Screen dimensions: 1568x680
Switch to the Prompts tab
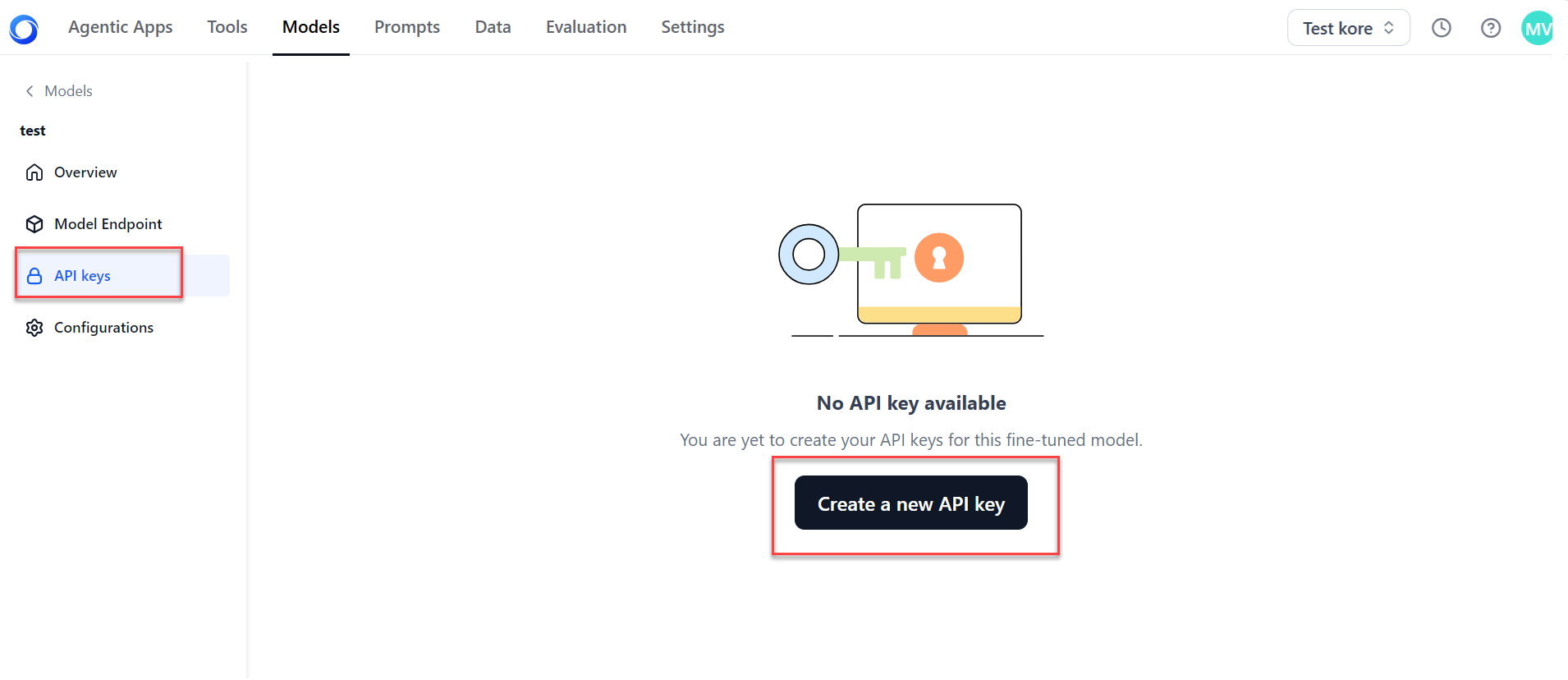click(407, 26)
